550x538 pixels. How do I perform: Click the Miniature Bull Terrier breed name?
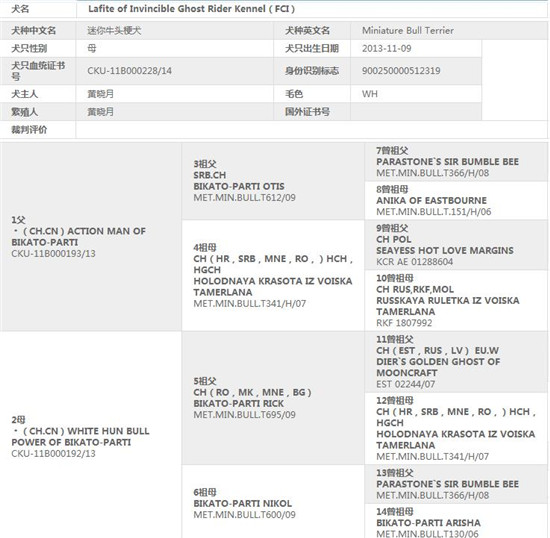[x=408, y=31]
